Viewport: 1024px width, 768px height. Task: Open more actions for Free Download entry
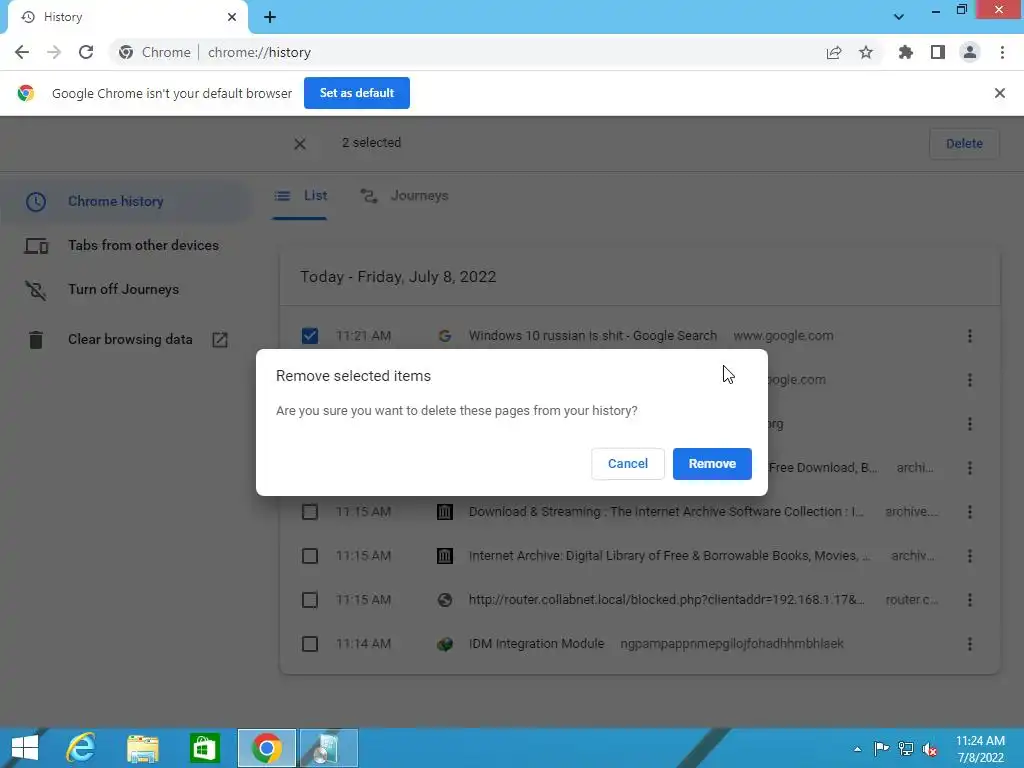(x=969, y=468)
